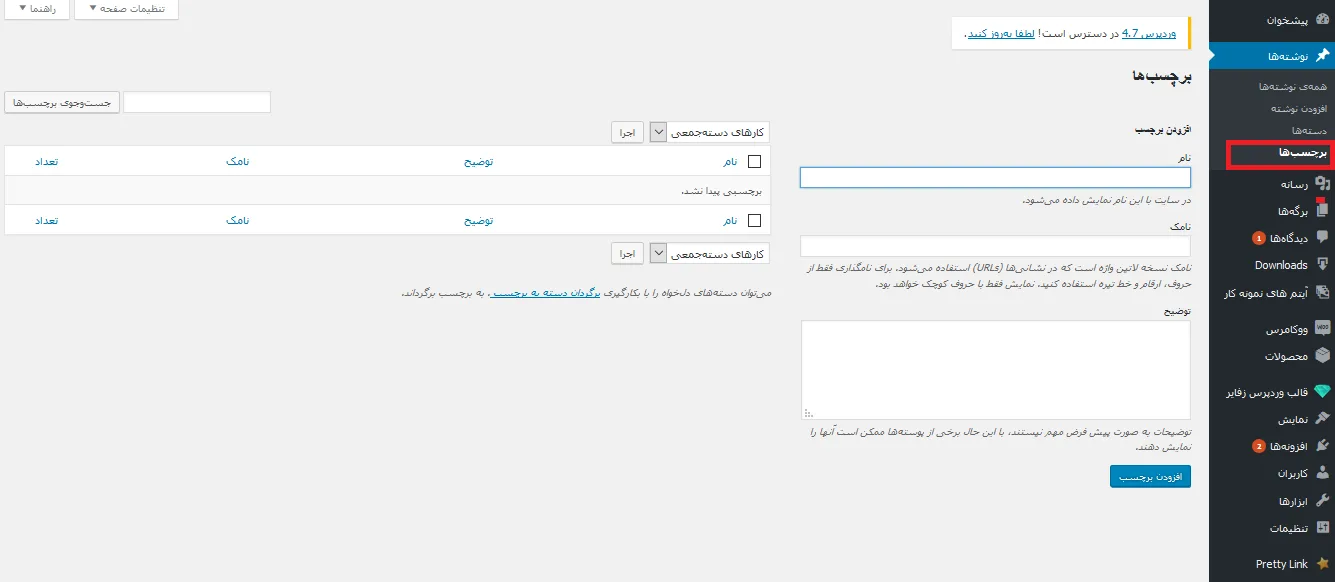Screen dimensions: 1335x582
Task: Open the Pretty Link star icon
Action: tap(1322, 564)
